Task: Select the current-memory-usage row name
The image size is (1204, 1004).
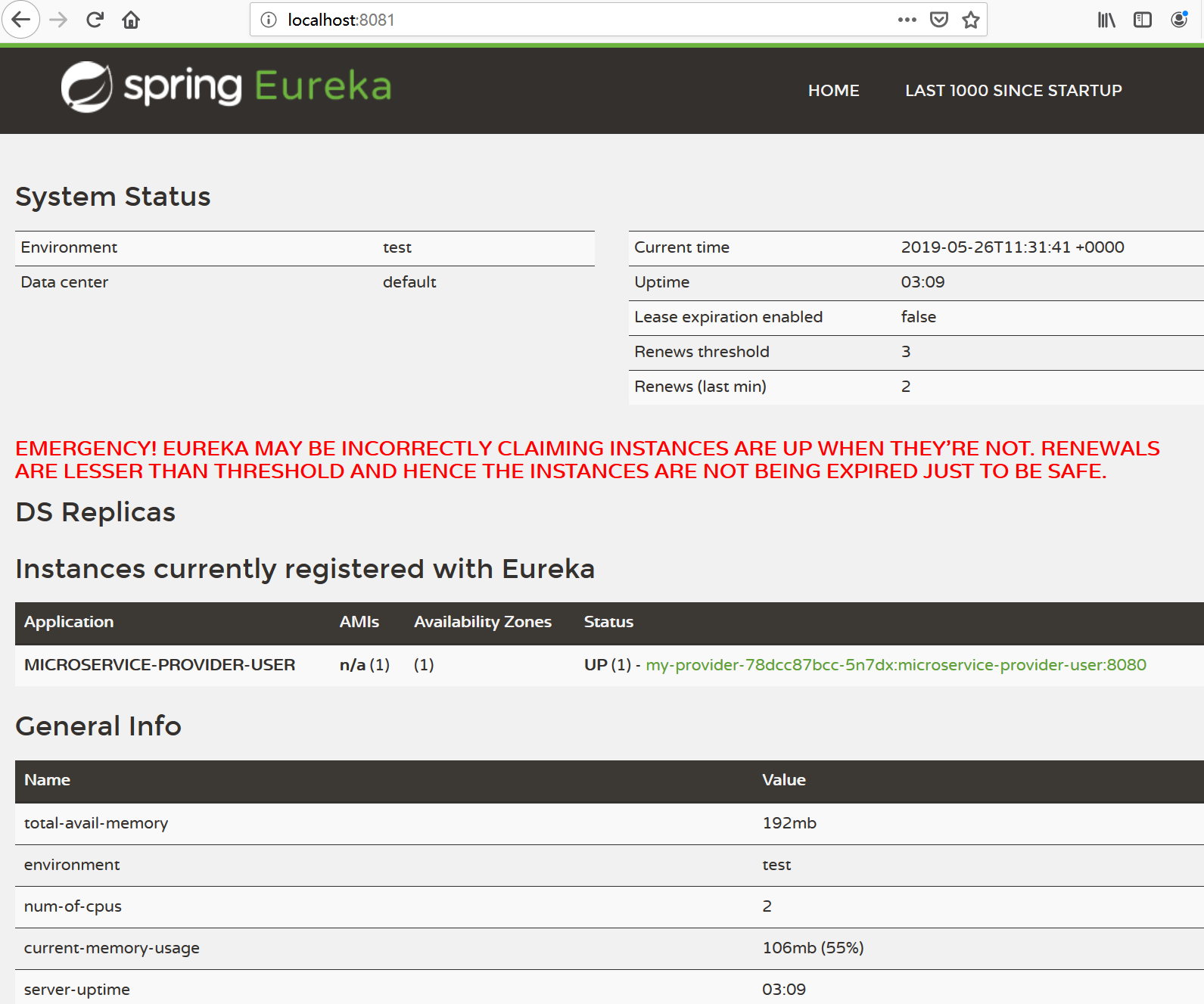Action: click(x=112, y=948)
